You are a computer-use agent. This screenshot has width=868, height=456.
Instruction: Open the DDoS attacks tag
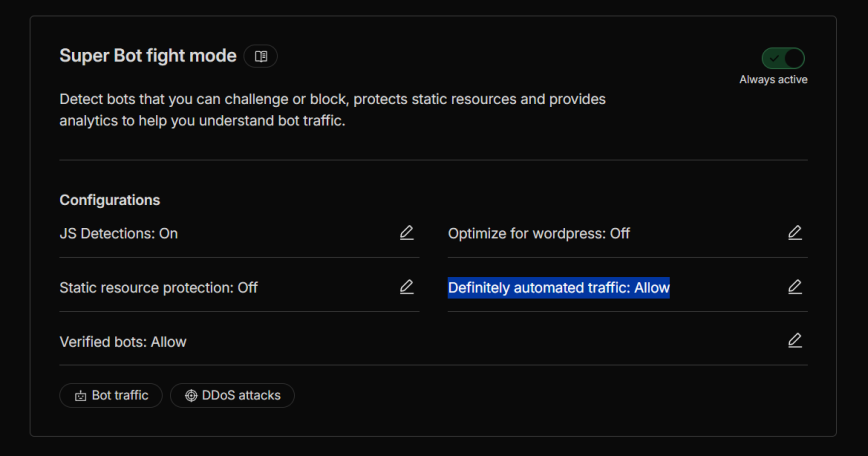click(232, 396)
